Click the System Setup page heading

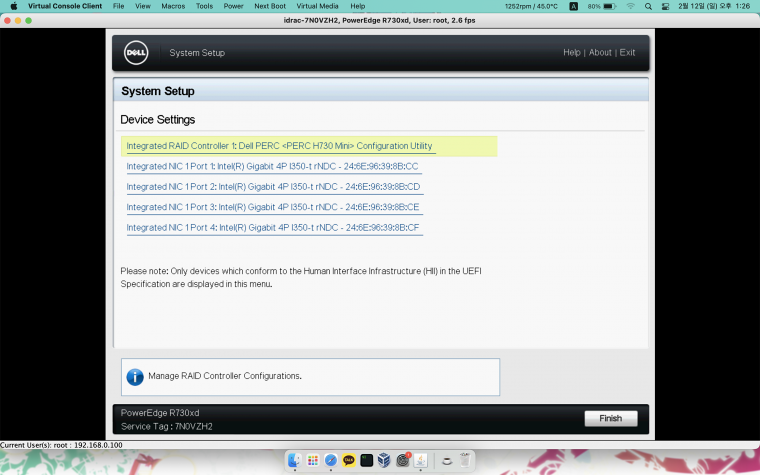[x=158, y=91]
